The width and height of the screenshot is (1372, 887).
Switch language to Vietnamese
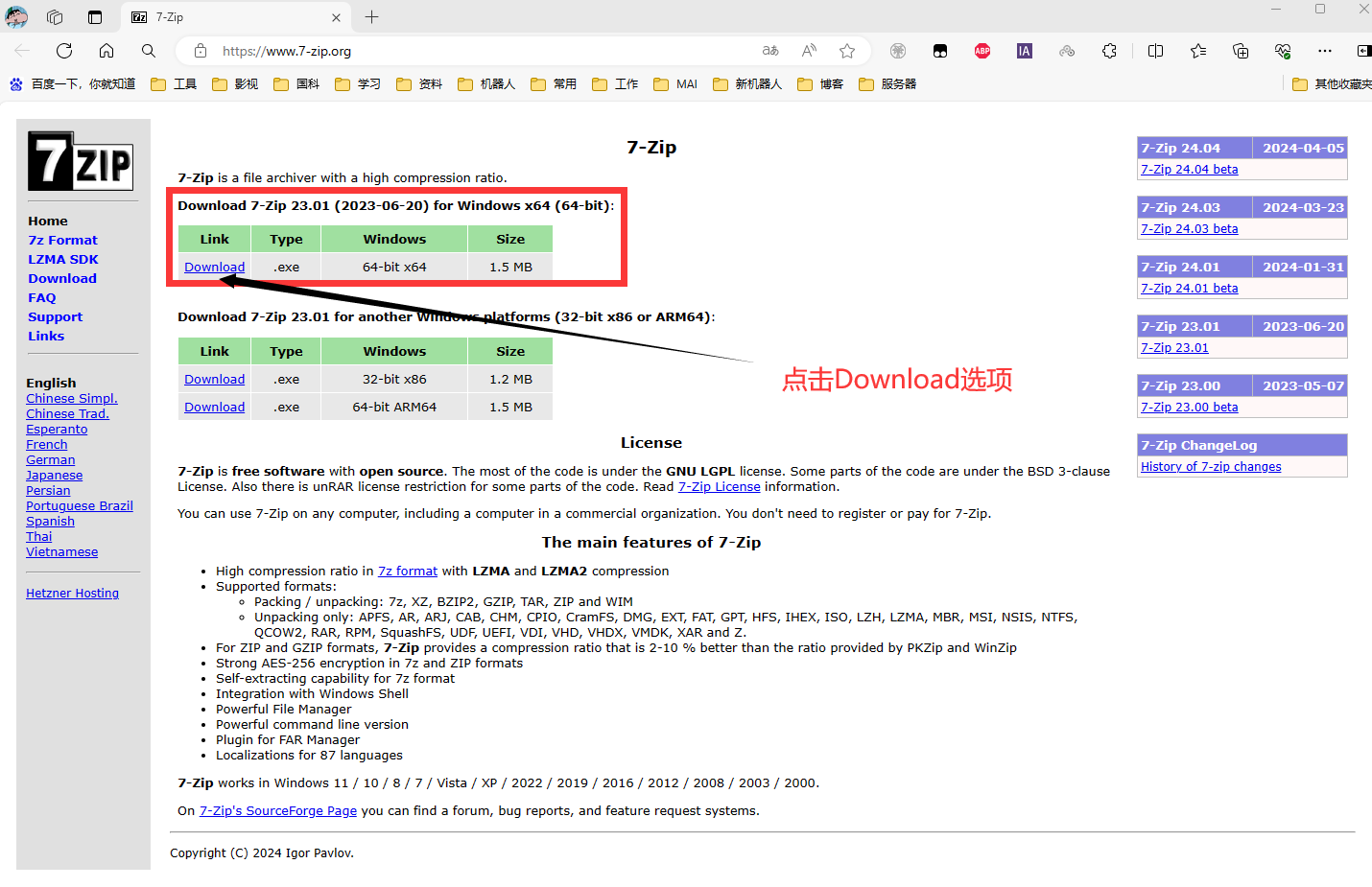point(62,552)
